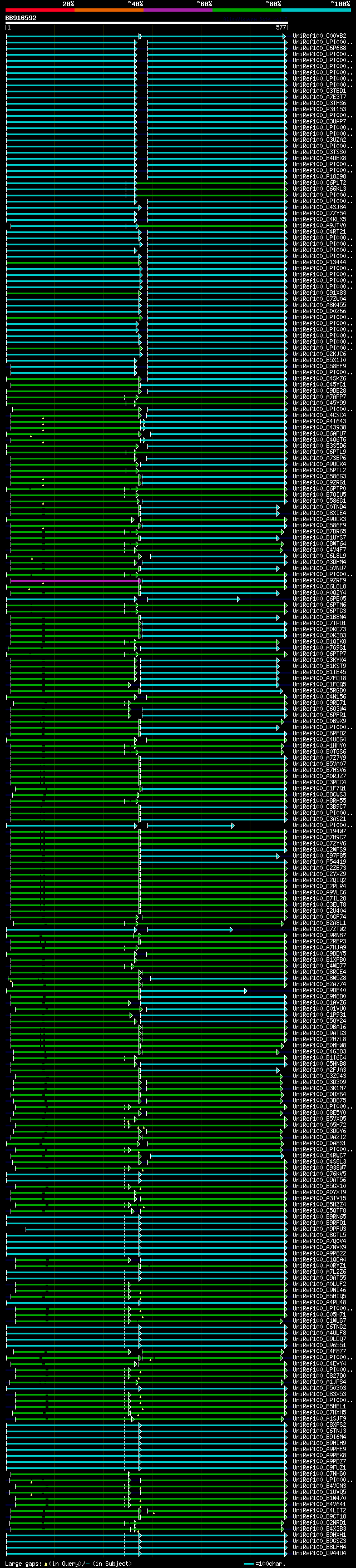Select hit label UniRef100_Q9LDQ7

319,1339
